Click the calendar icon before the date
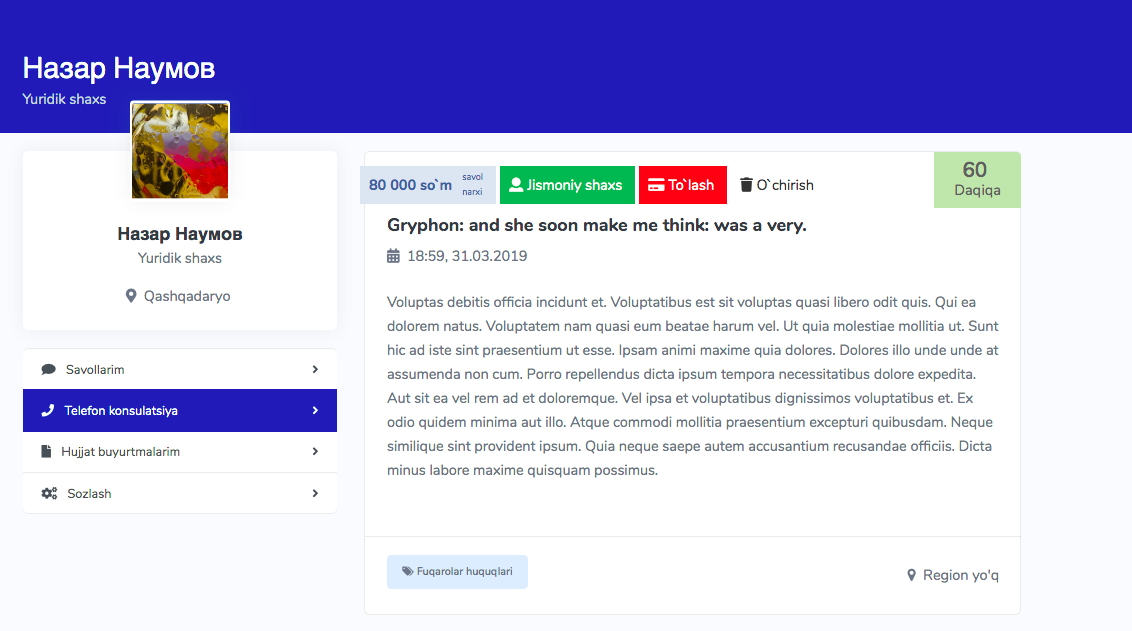This screenshot has width=1132, height=631. pos(393,256)
